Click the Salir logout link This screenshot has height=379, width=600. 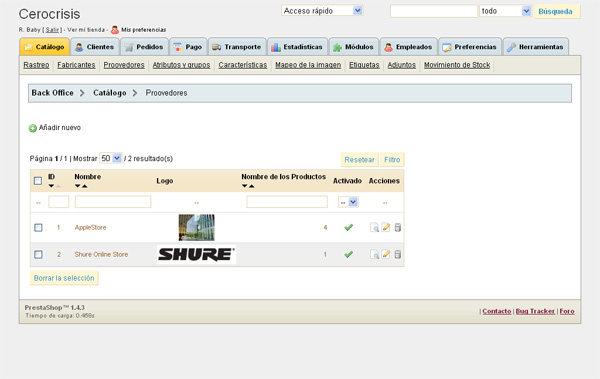52,30
